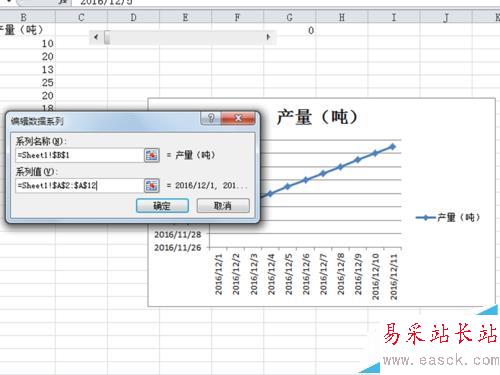Close the Edit Series dialog
The width and height of the screenshot is (500, 375).
coord(238,118)
